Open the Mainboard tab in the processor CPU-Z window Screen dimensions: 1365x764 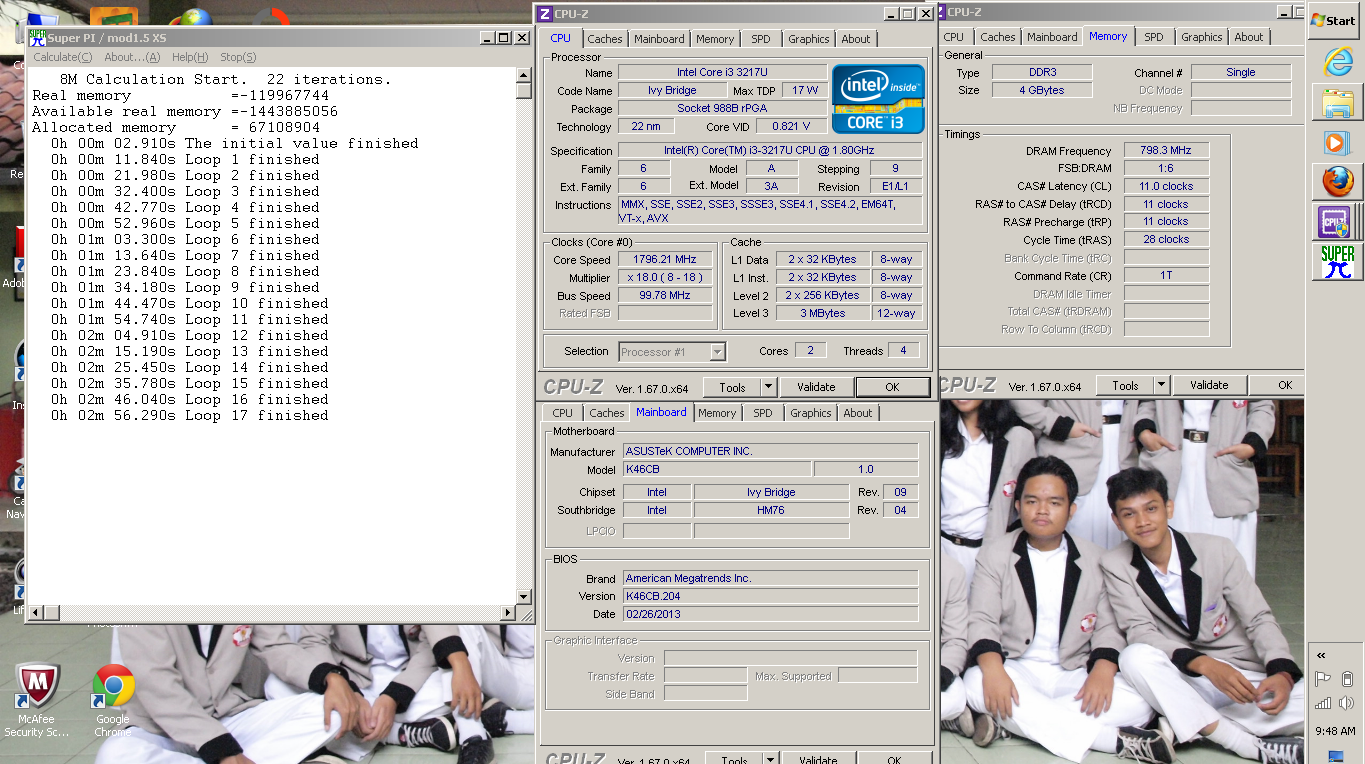pyautogui.click(x=659, y=39)
